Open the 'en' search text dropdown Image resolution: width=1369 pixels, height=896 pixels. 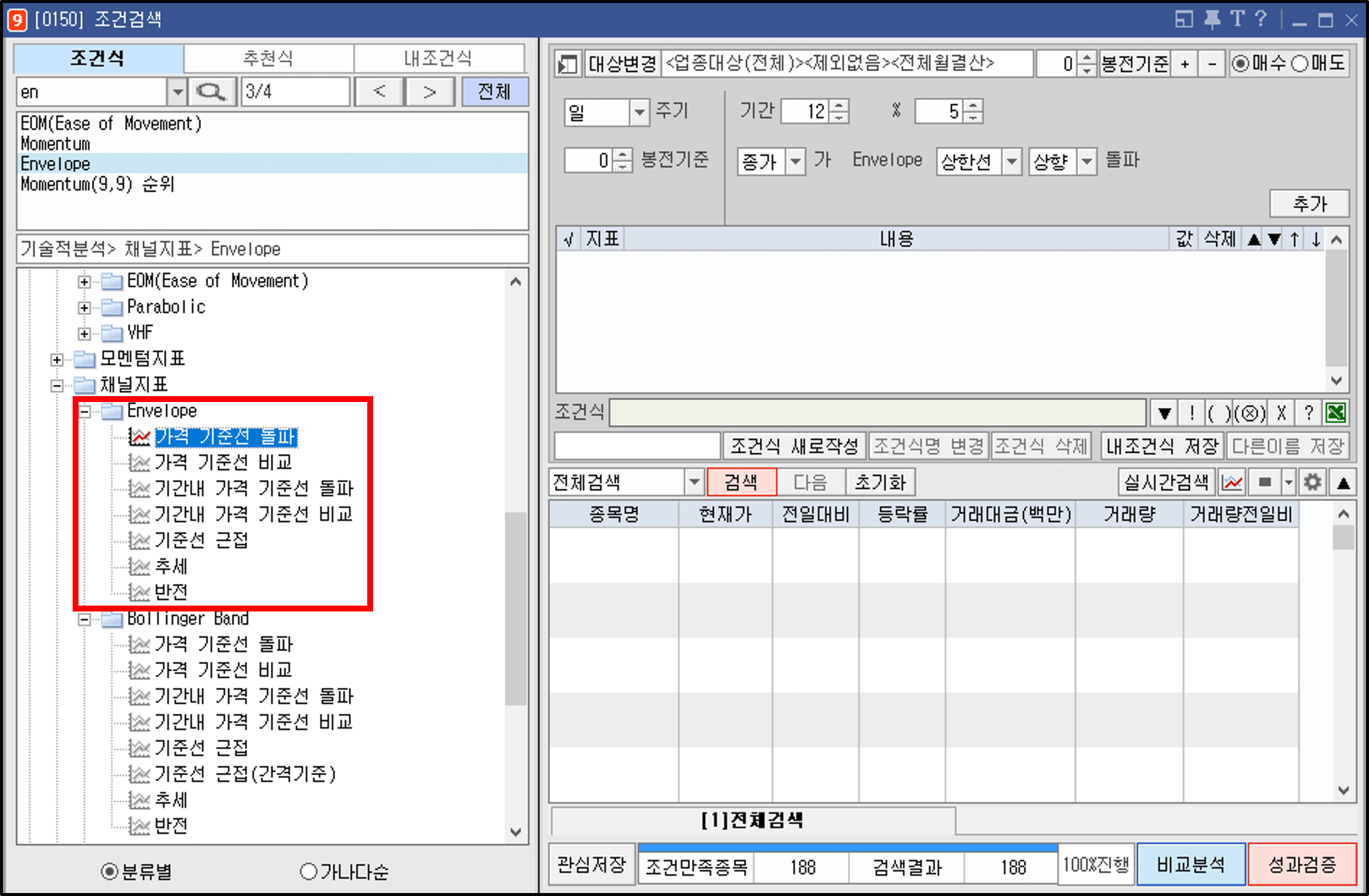coord(177,92)
